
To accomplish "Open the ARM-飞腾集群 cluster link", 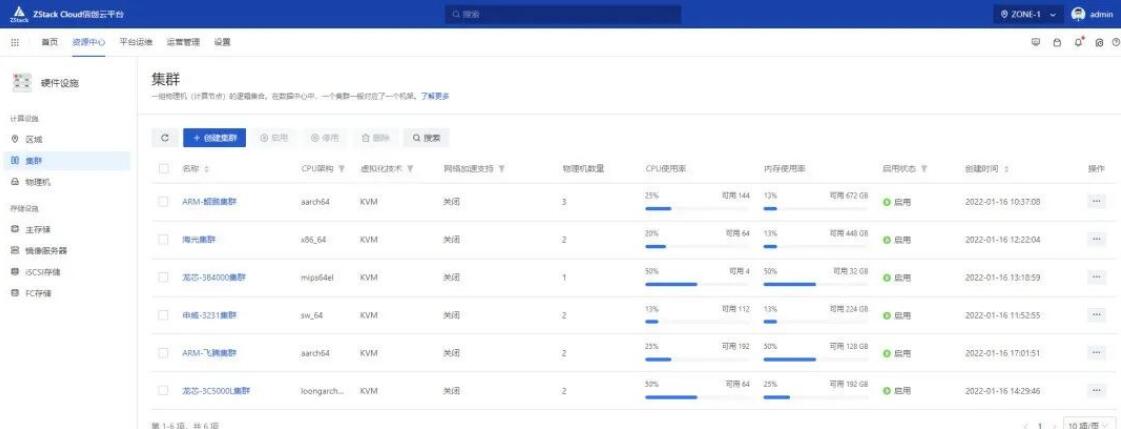I will (209, 352).
